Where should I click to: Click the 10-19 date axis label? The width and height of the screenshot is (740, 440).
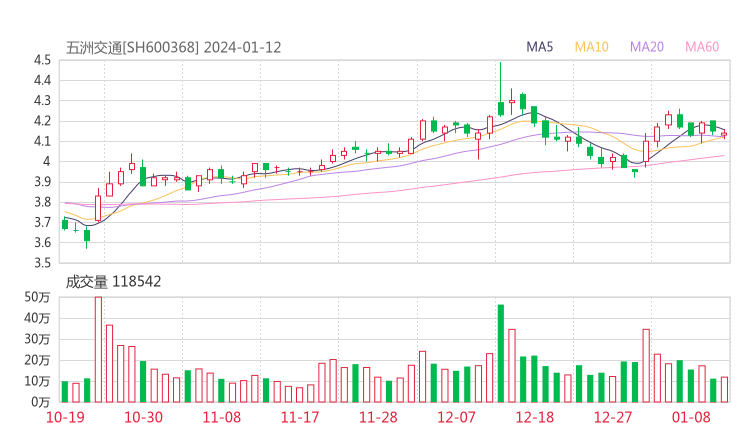click(65, 417)
